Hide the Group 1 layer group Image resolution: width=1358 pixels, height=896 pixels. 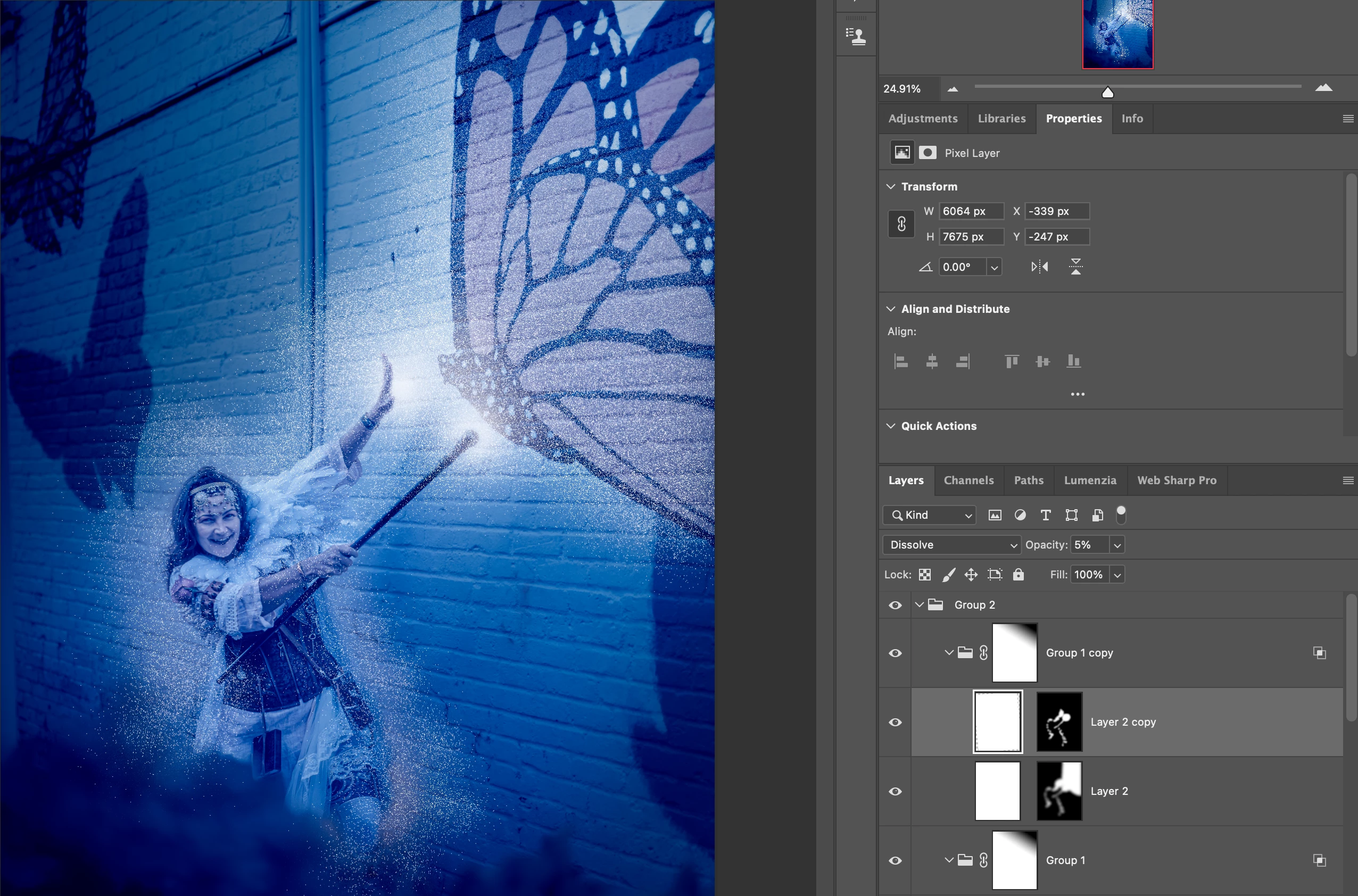point(895,860)
